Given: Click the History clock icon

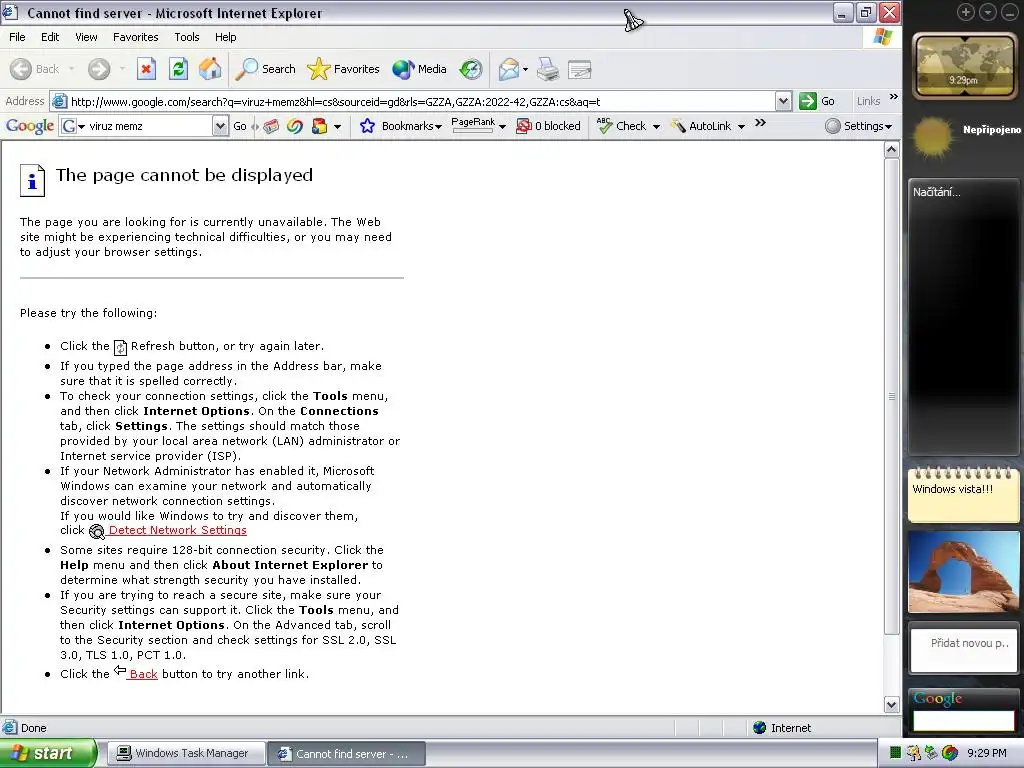Looking at the screenshot, I should click(470, 69).
